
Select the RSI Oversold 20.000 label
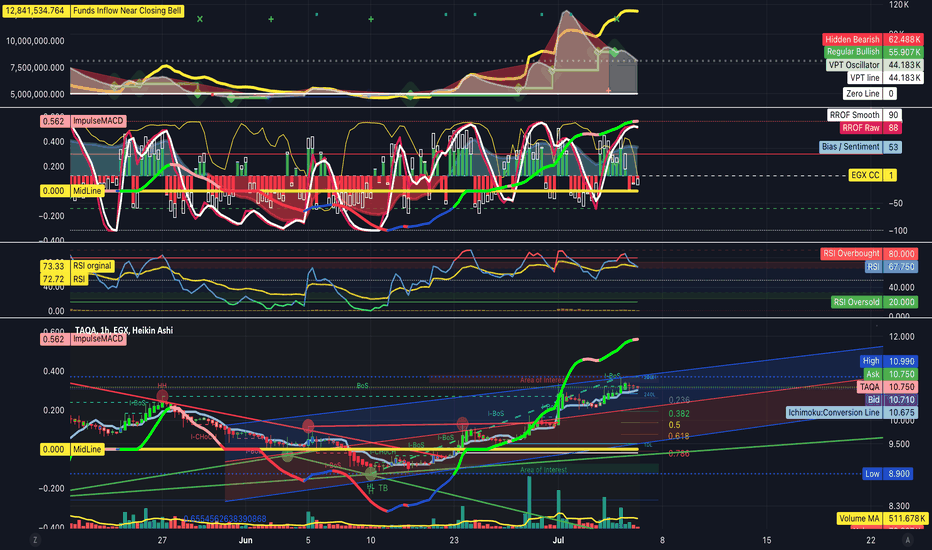(874, 302)
